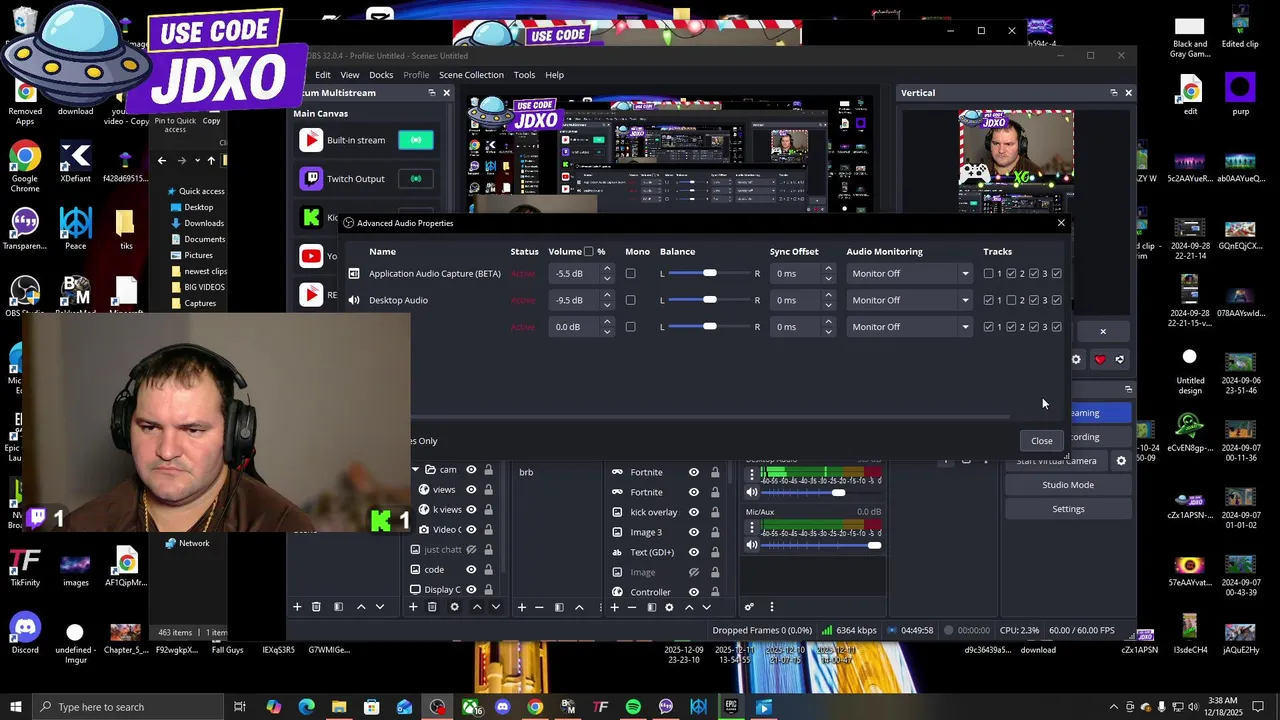The image size is (1280, 720).
Task: Collapse the cam group folder
Action: (x=416, y=470)
